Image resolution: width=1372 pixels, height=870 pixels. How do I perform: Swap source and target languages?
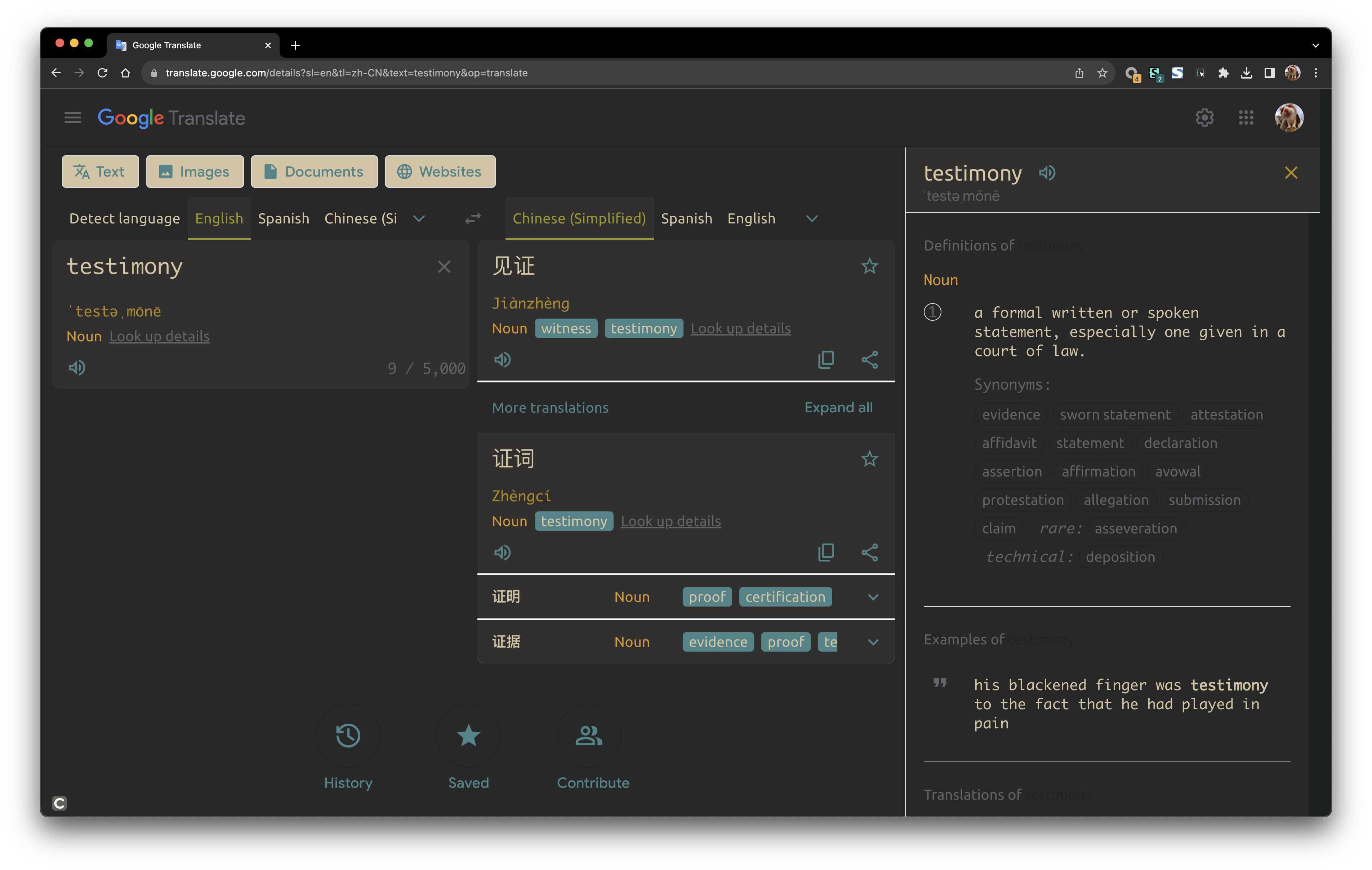[x=472, y=218]
